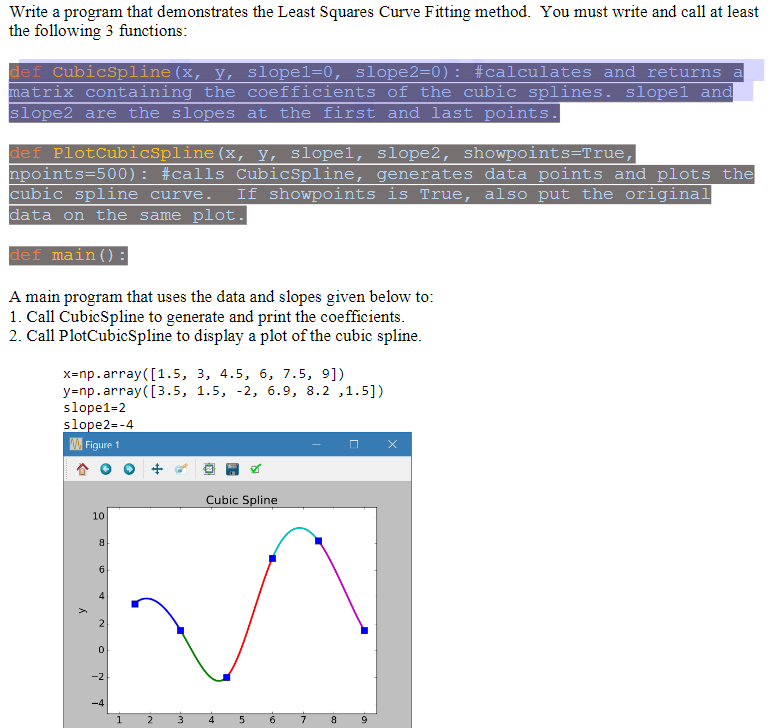
Task: Click the data point marker at x=9
Action: pos(364,630)
